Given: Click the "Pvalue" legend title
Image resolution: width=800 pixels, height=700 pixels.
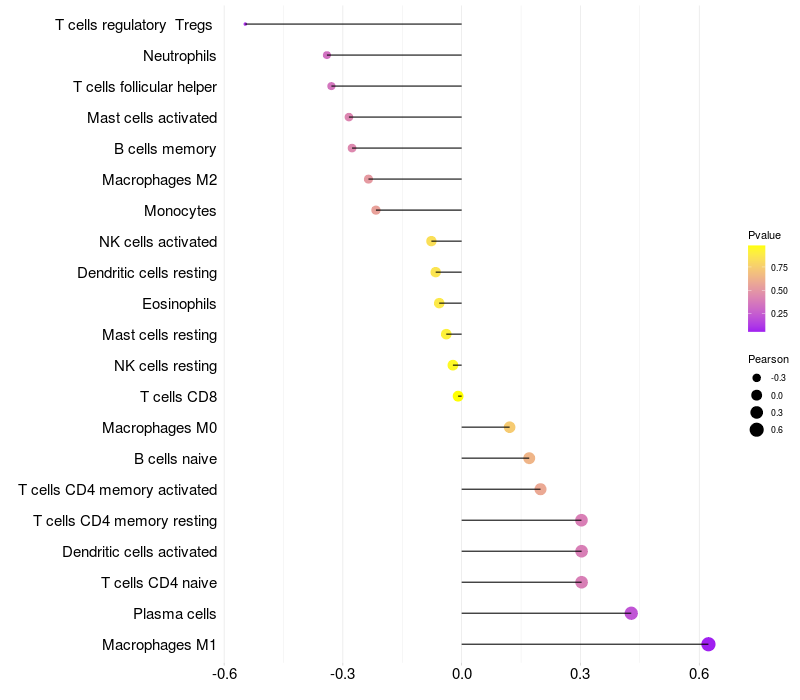Looking at the screenshot, I should pyautogui.click(x=764, y=235).
